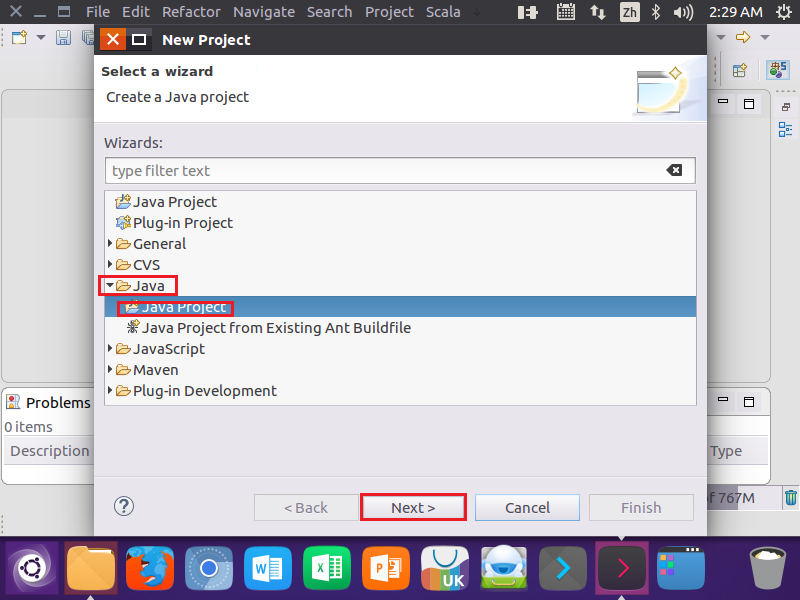Viewport: 800px width, 600px height.
Task: Open the Files manager in the dock
Action: [x=91, y=568]
